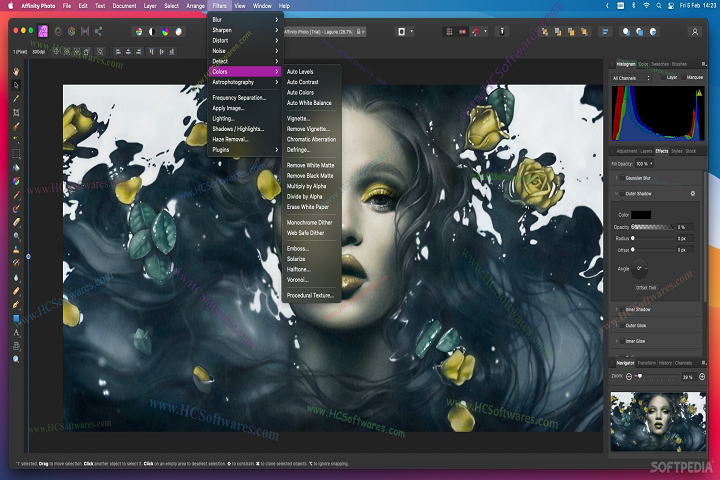720x480 pixels.
Task: Choose Auto White Balance from Colors submenu
Action: click(311, 103)
